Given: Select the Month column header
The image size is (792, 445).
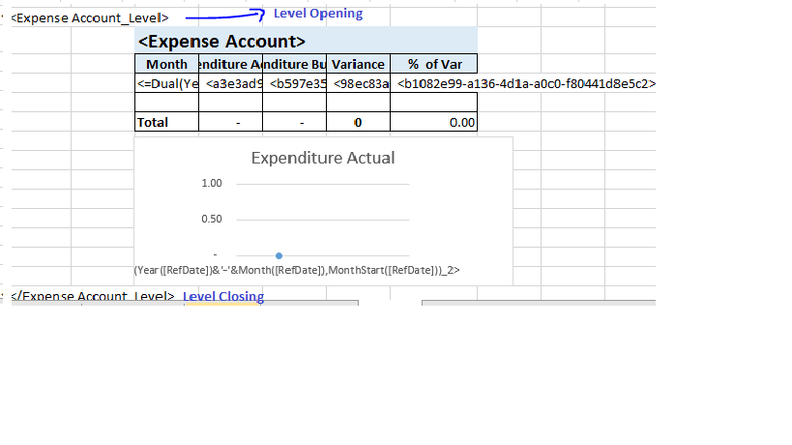Looking at the screenshot, I should coord(167,64).
